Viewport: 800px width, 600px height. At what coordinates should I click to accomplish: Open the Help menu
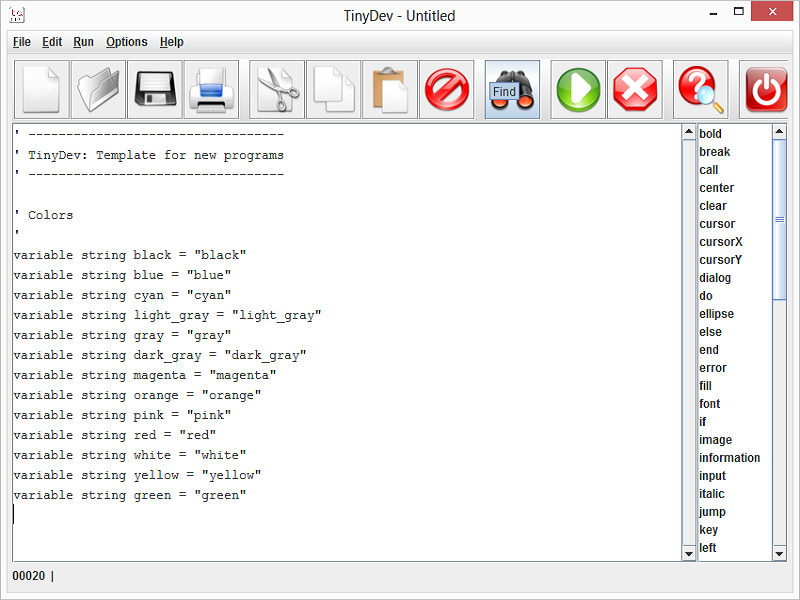[171, 42]
